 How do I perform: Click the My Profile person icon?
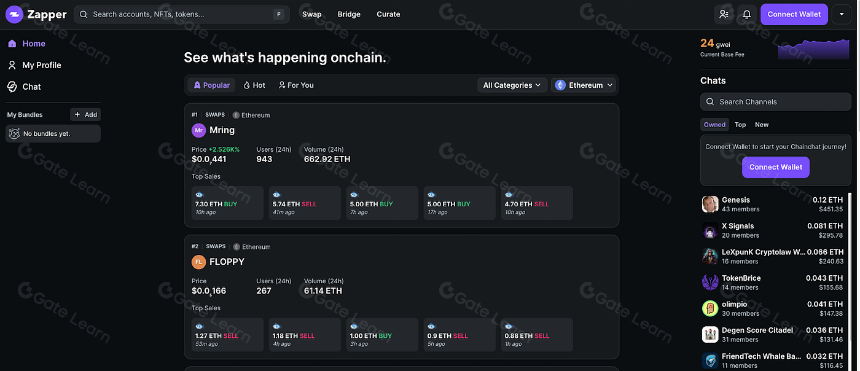point(12,65)
